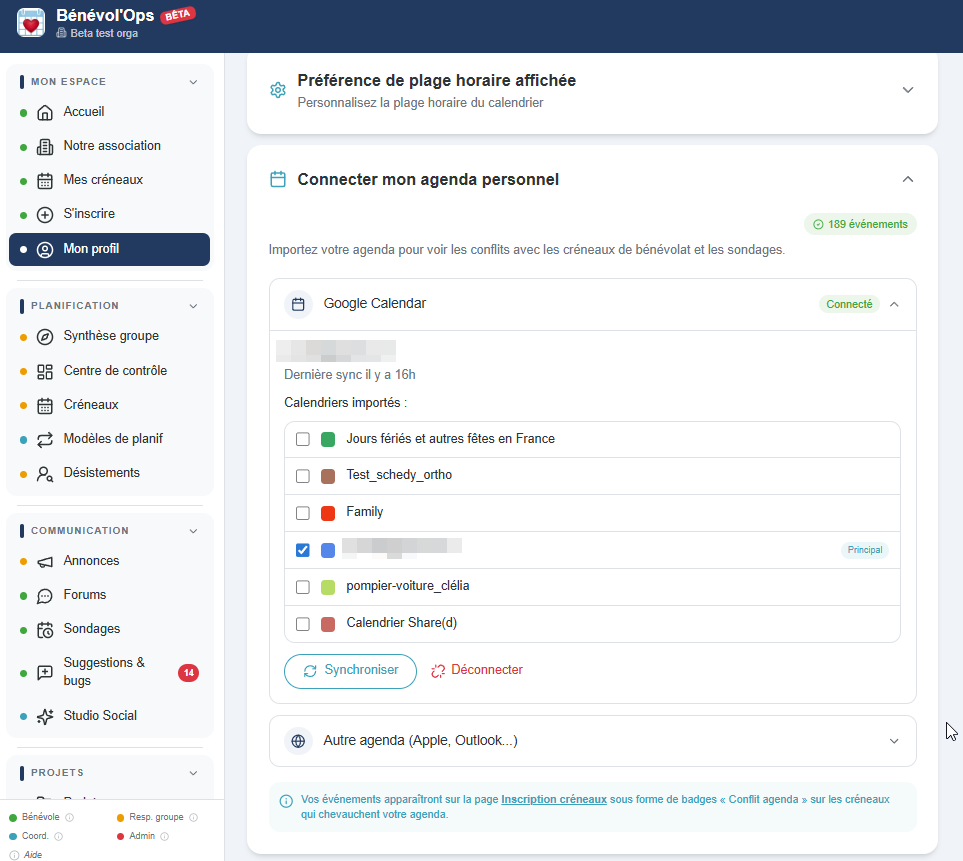Click the calendar icon of Connecter mon agenda personnel
The width and height of the screenshot is (963, 861).
click(x=278, y=179)
